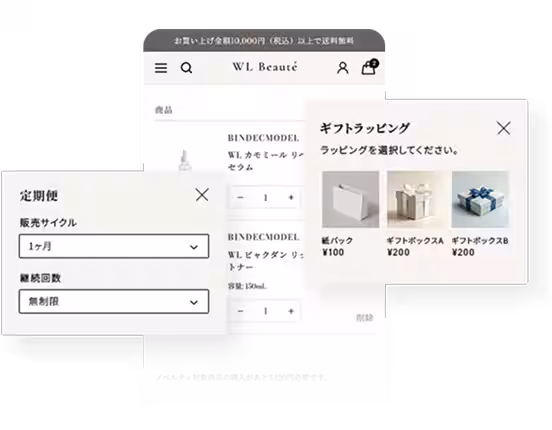Image resolution: width=552 pixels, height=430 pixels.
Task: Open the hamburger menu icon
Action: [x=161, y=68]
